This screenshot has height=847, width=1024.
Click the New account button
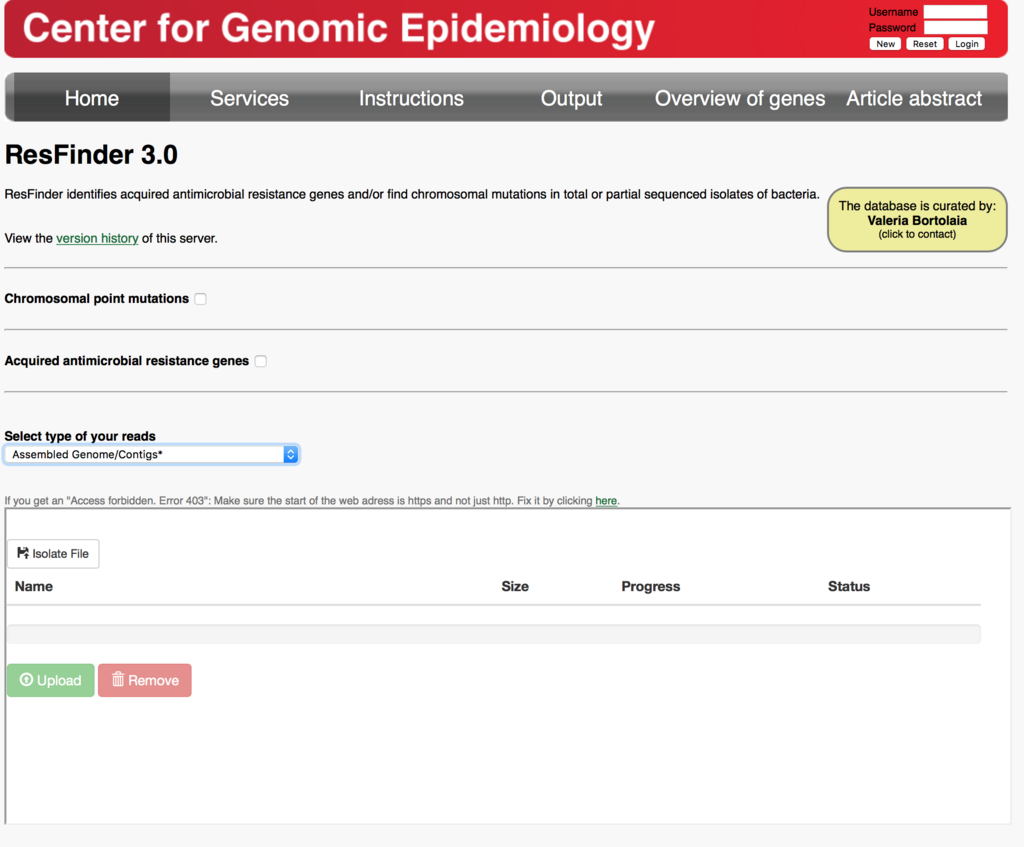click(884, 43)
